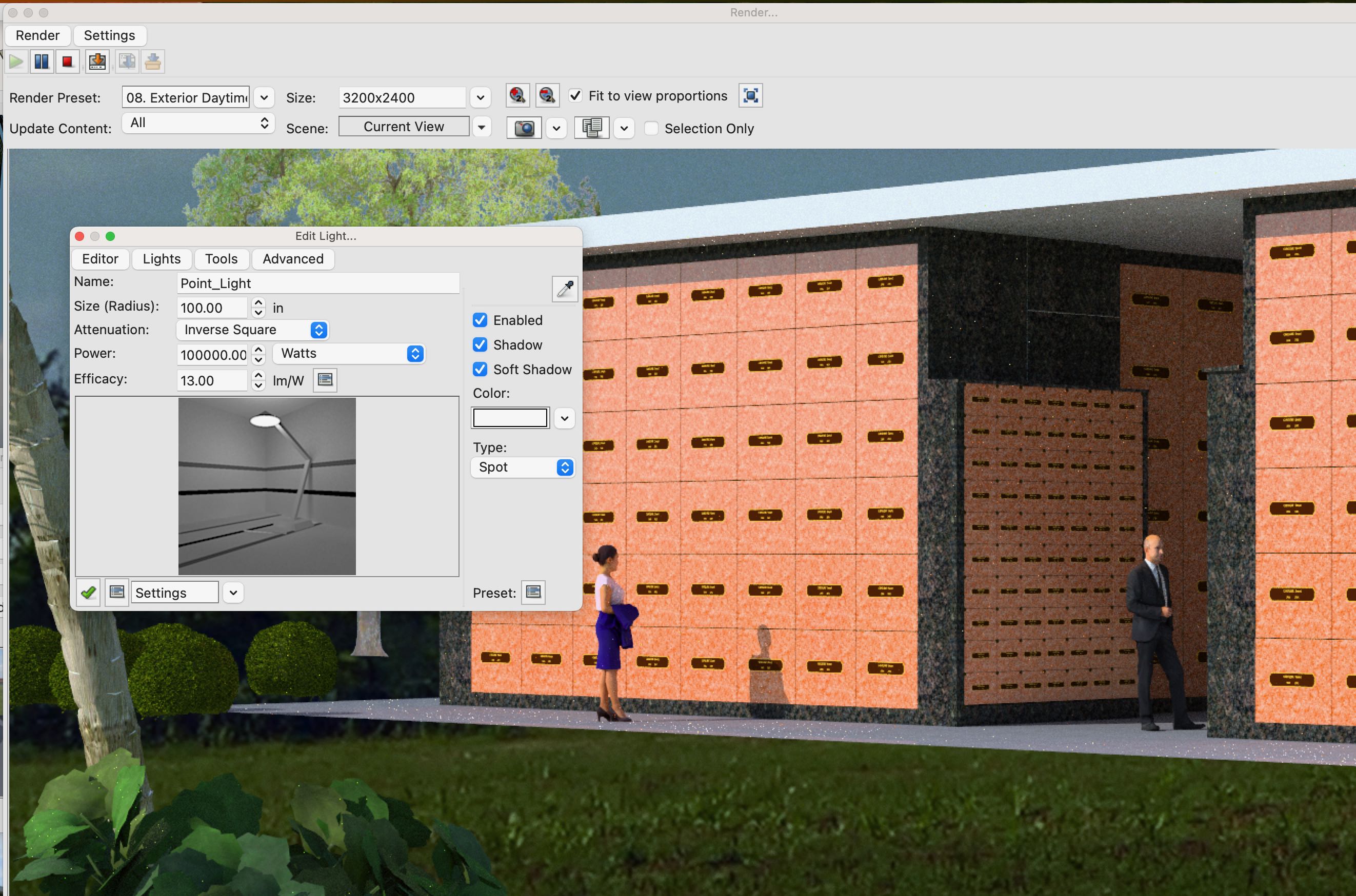Click the greyed open-box download icon
Viewport: 1356px width, 896px height.
click(x=153, y=61)
